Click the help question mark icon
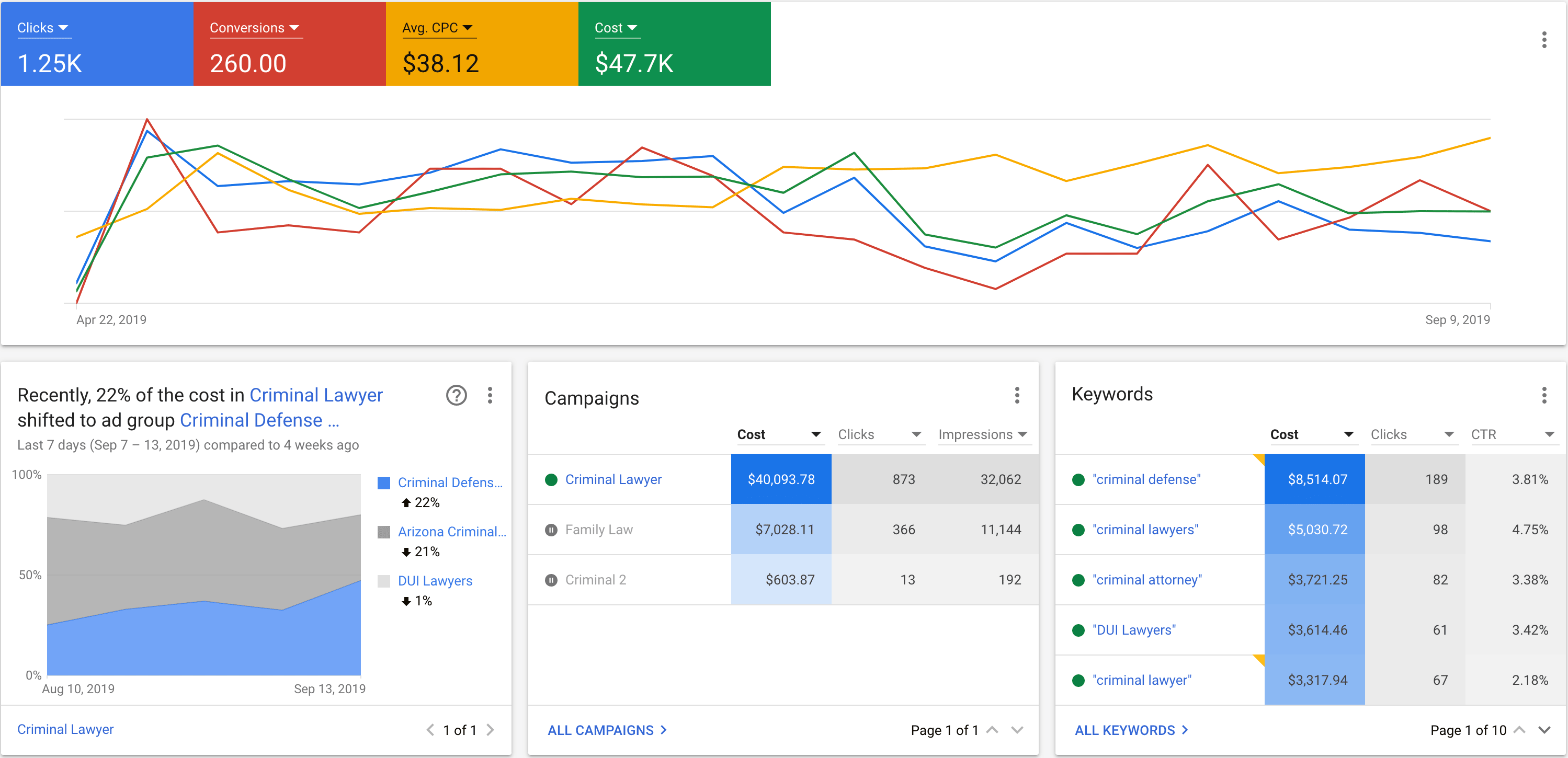 tap(456, 395)
